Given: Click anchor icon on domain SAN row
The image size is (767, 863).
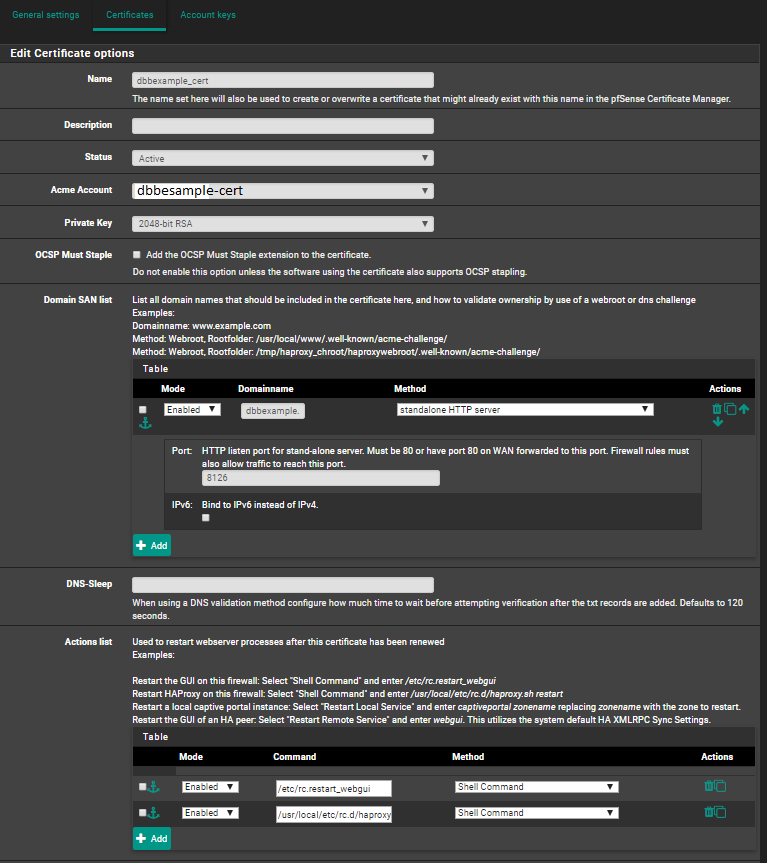Looking at the screenshot, I should coord(143,424).
